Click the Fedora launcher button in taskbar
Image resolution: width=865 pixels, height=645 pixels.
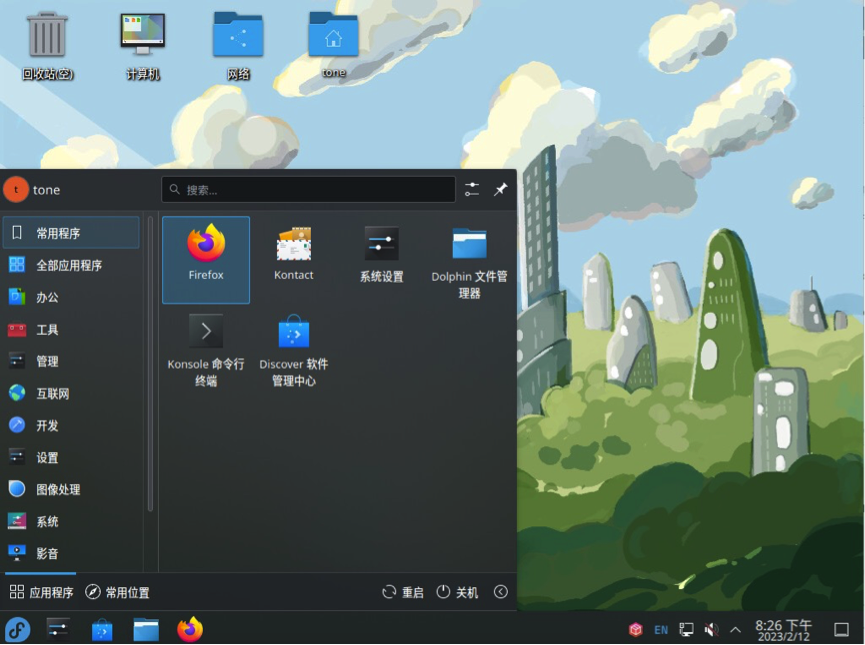click(x=18, y=629)
